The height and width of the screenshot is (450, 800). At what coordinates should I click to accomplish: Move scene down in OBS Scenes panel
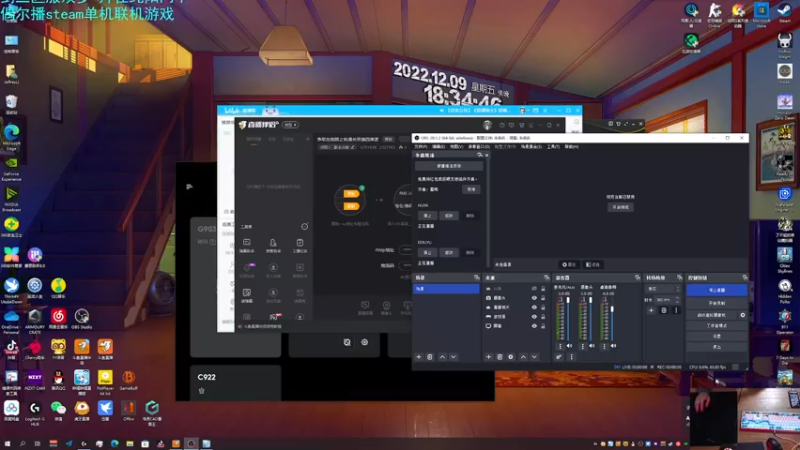pyautogui.click(x=454, y=357)
